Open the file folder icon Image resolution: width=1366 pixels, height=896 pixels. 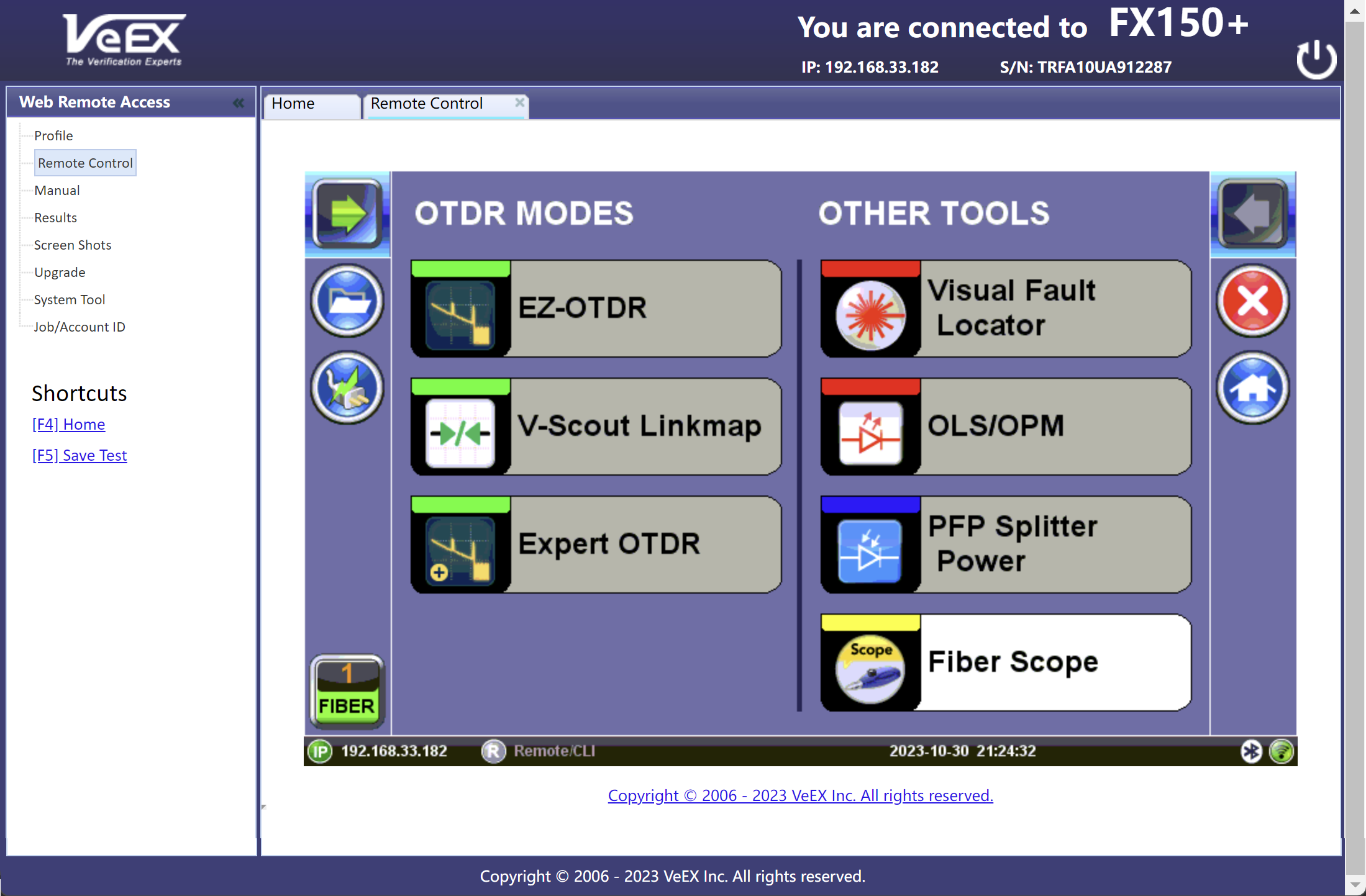347,301
